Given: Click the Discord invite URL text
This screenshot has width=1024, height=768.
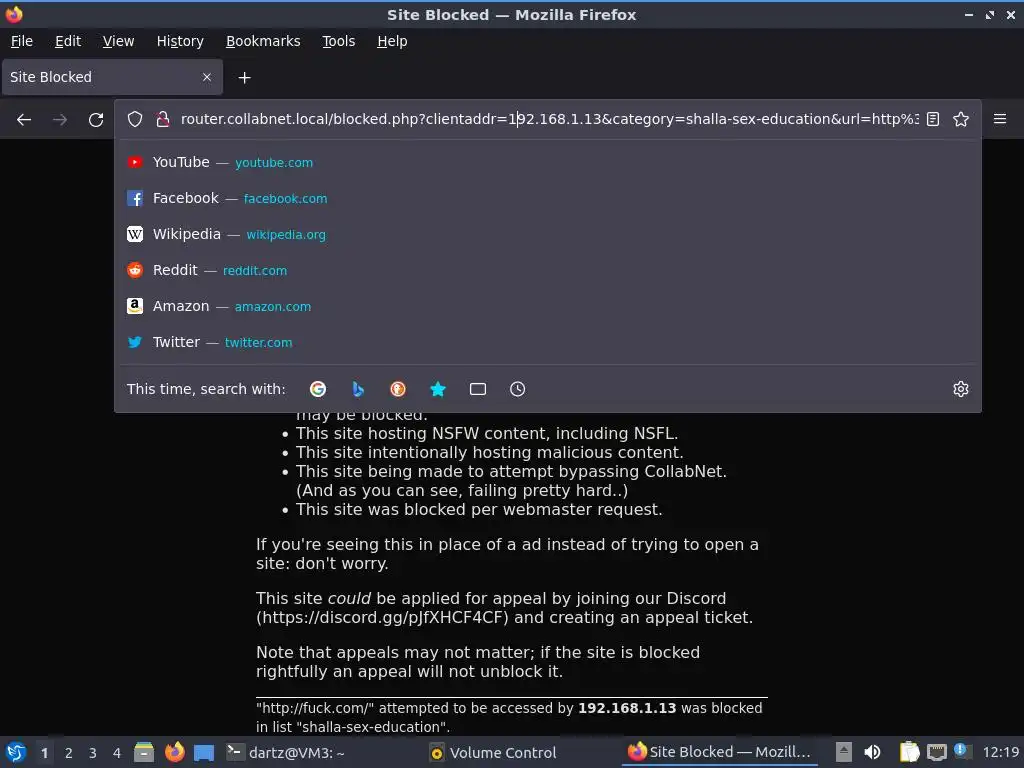Looking at the screenshot, I should pos(382,618).
